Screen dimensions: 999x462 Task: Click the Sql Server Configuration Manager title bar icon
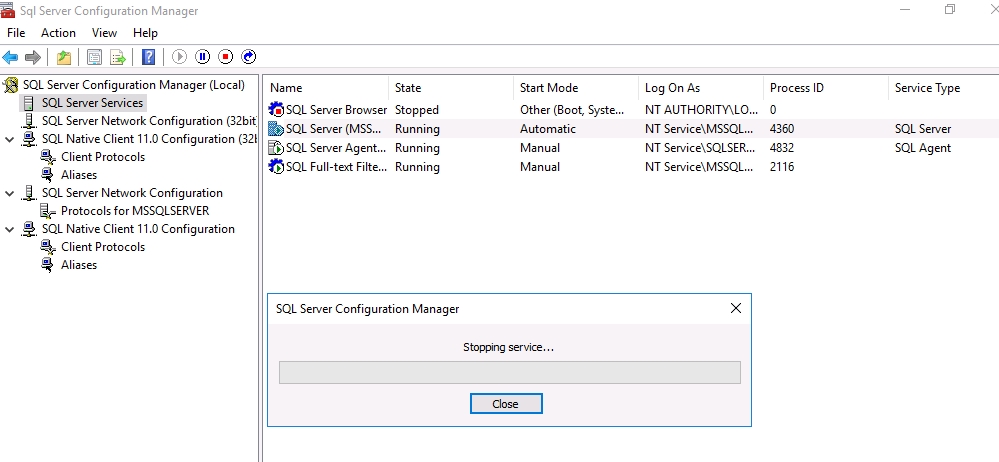tap(8, 10)
